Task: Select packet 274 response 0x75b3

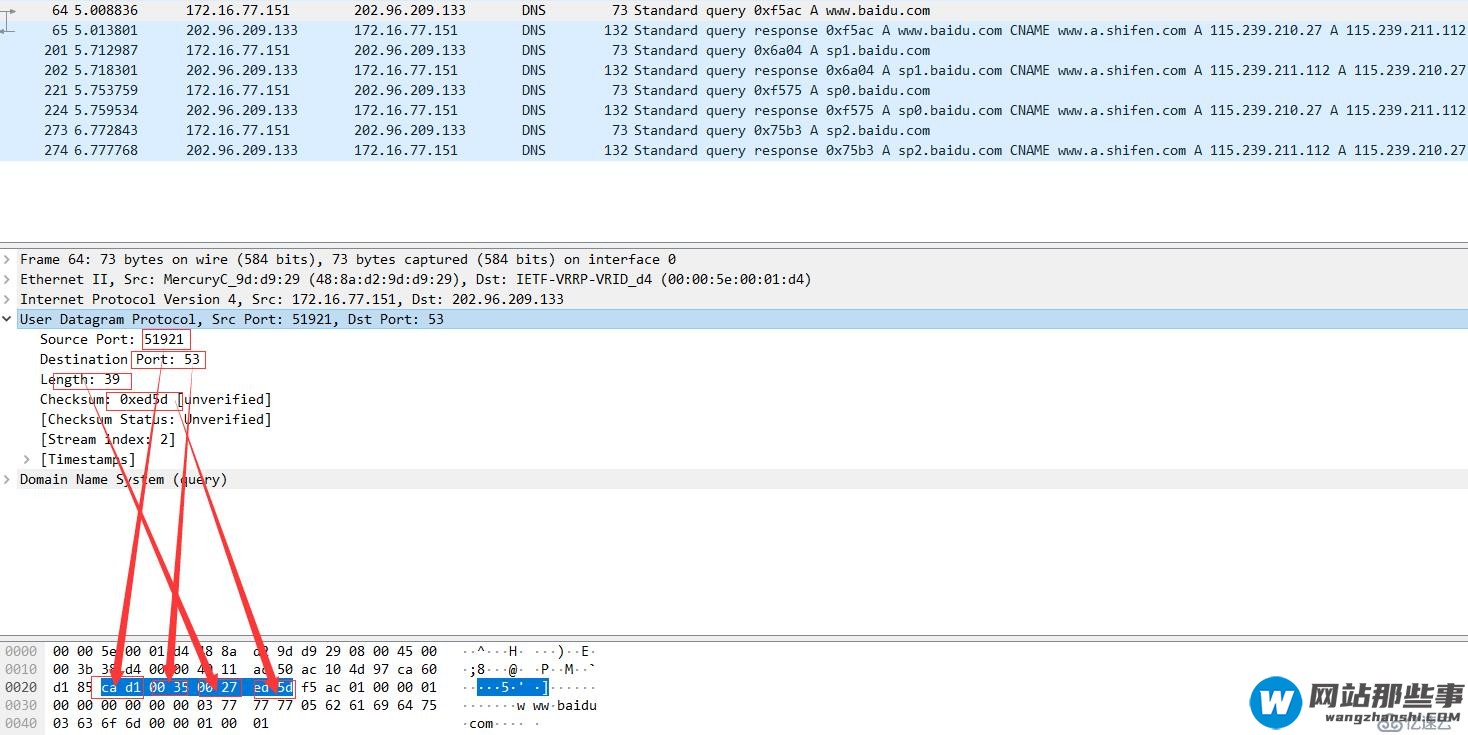Action: (734, 150)
